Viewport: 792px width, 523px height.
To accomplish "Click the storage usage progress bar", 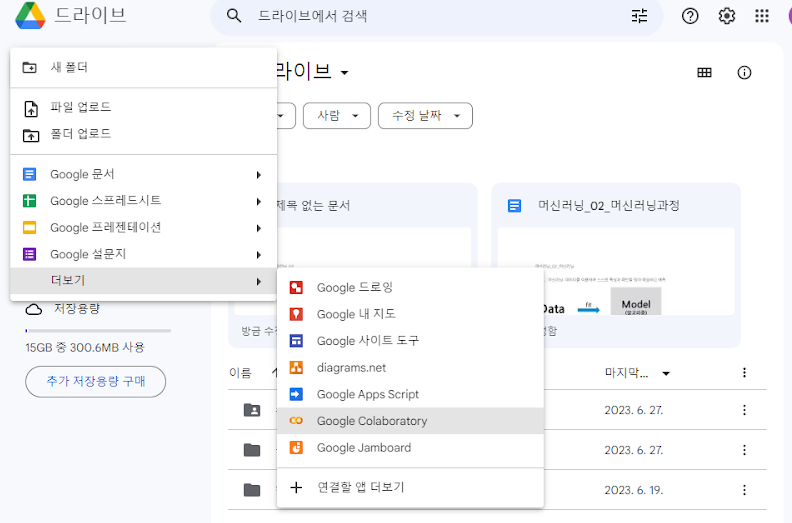I will coord(98,330).
